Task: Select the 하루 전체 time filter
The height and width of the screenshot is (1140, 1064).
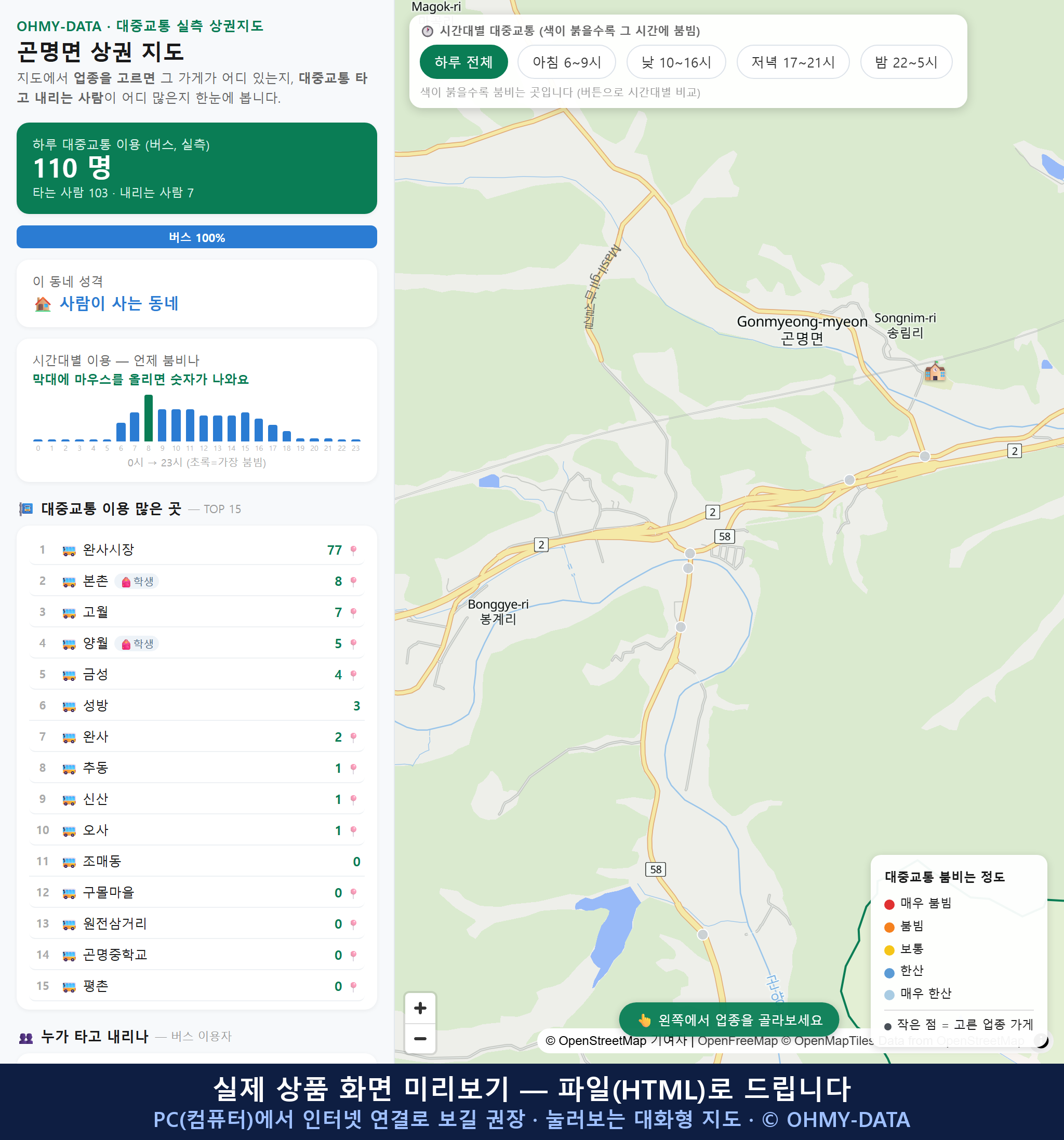Action: coord(463,62)
